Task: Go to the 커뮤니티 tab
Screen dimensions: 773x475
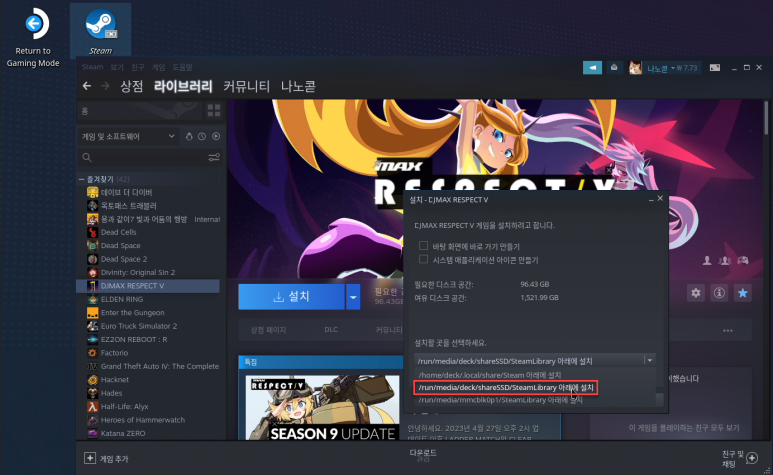Action: point(246,86)
